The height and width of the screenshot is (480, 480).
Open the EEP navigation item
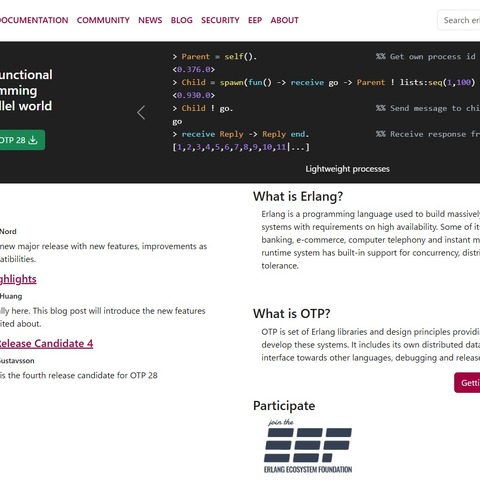(x=255, y=20)
